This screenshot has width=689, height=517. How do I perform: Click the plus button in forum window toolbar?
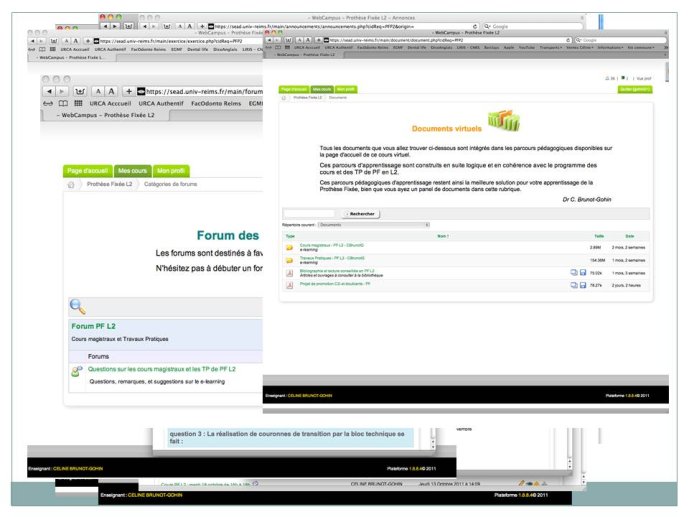click(x=129, y=91)
